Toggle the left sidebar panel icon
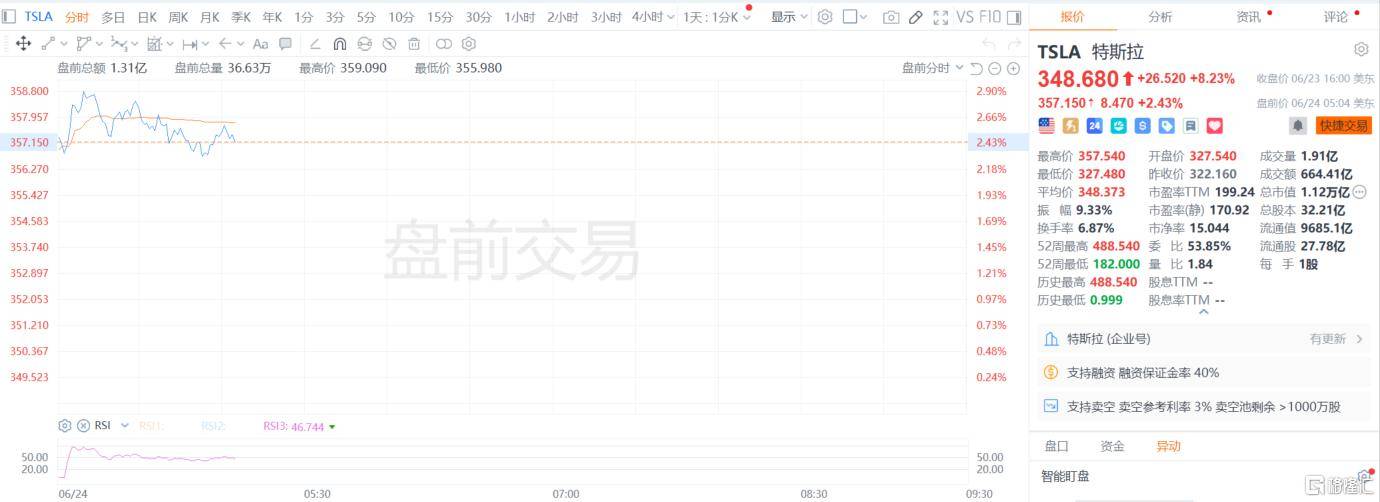1380x502 pixels. (9, 17)
